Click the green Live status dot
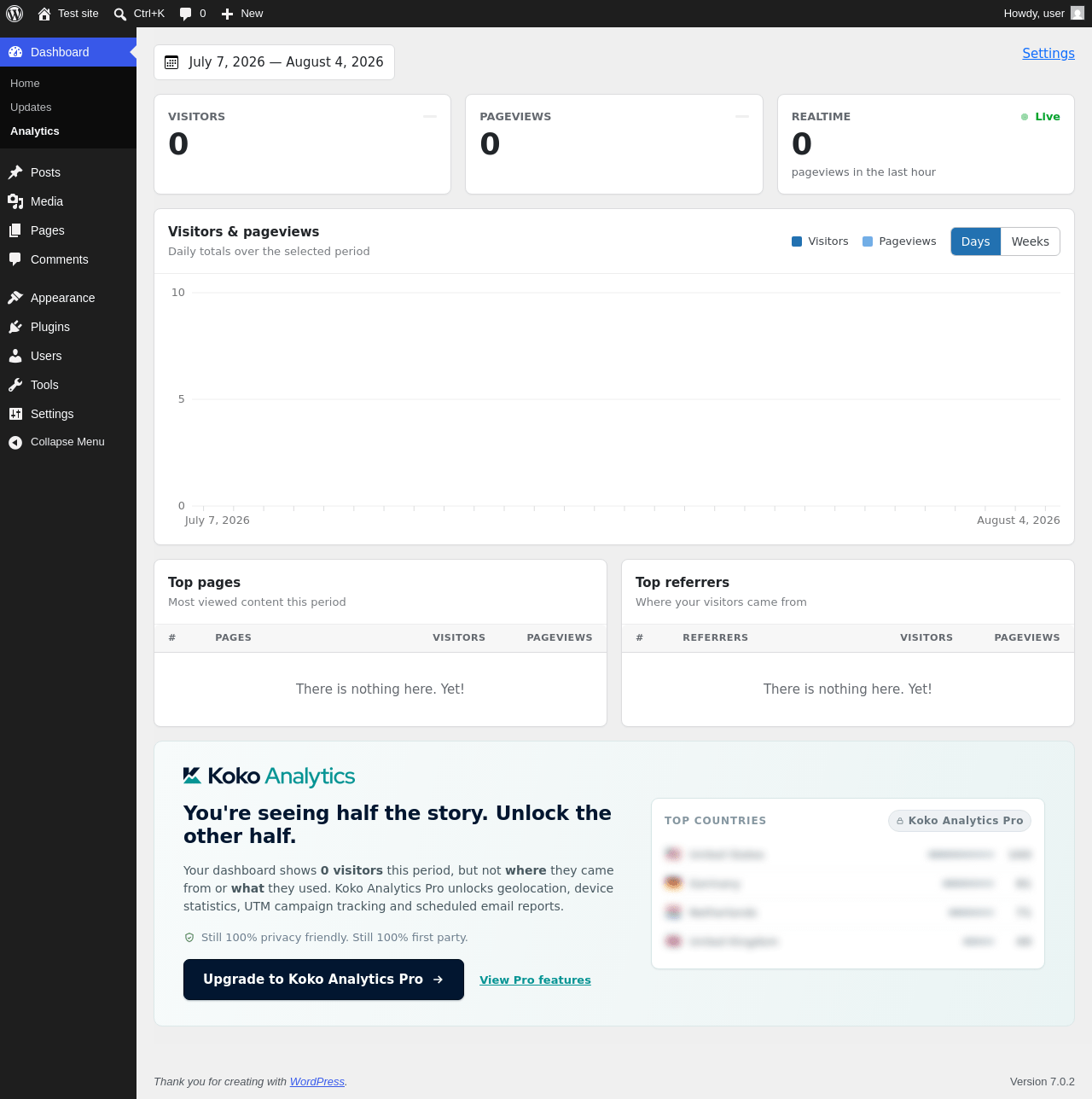 1025,117
